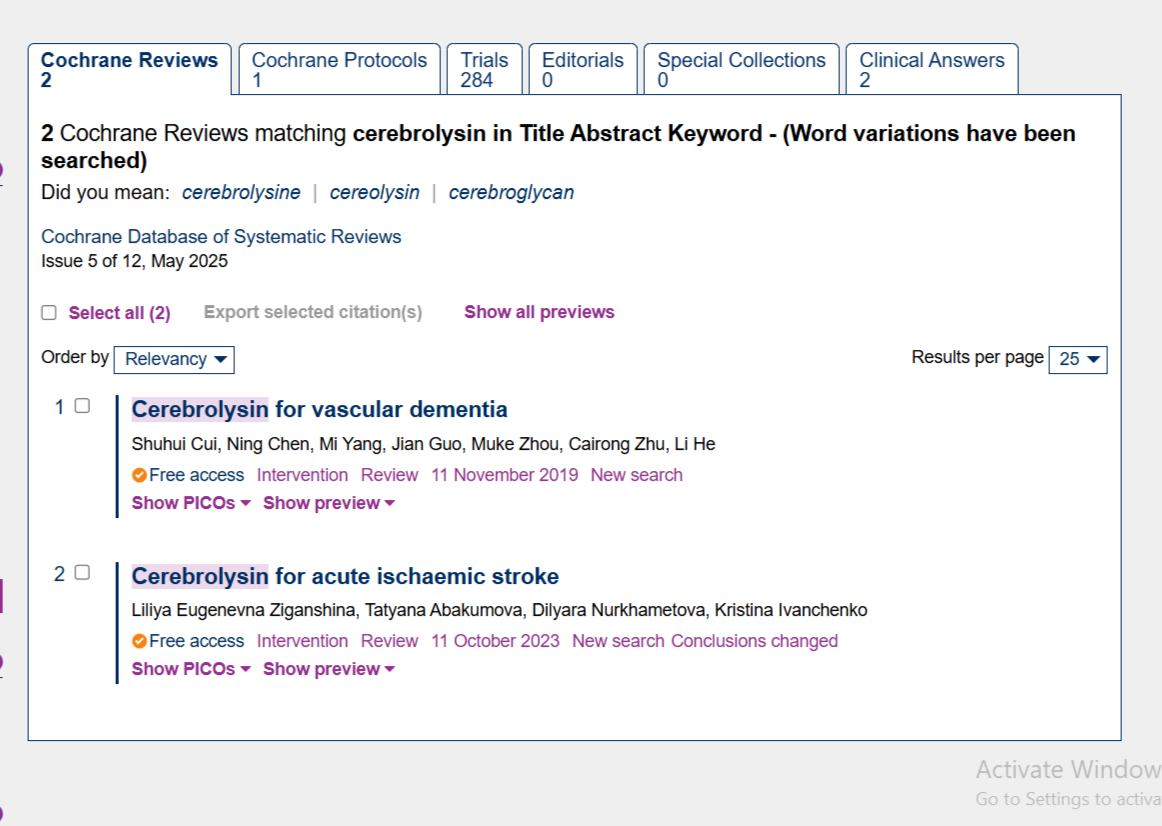Check the box for result 2
Image resolution: width=1162 pixels, height=826 pixels.
82,573
